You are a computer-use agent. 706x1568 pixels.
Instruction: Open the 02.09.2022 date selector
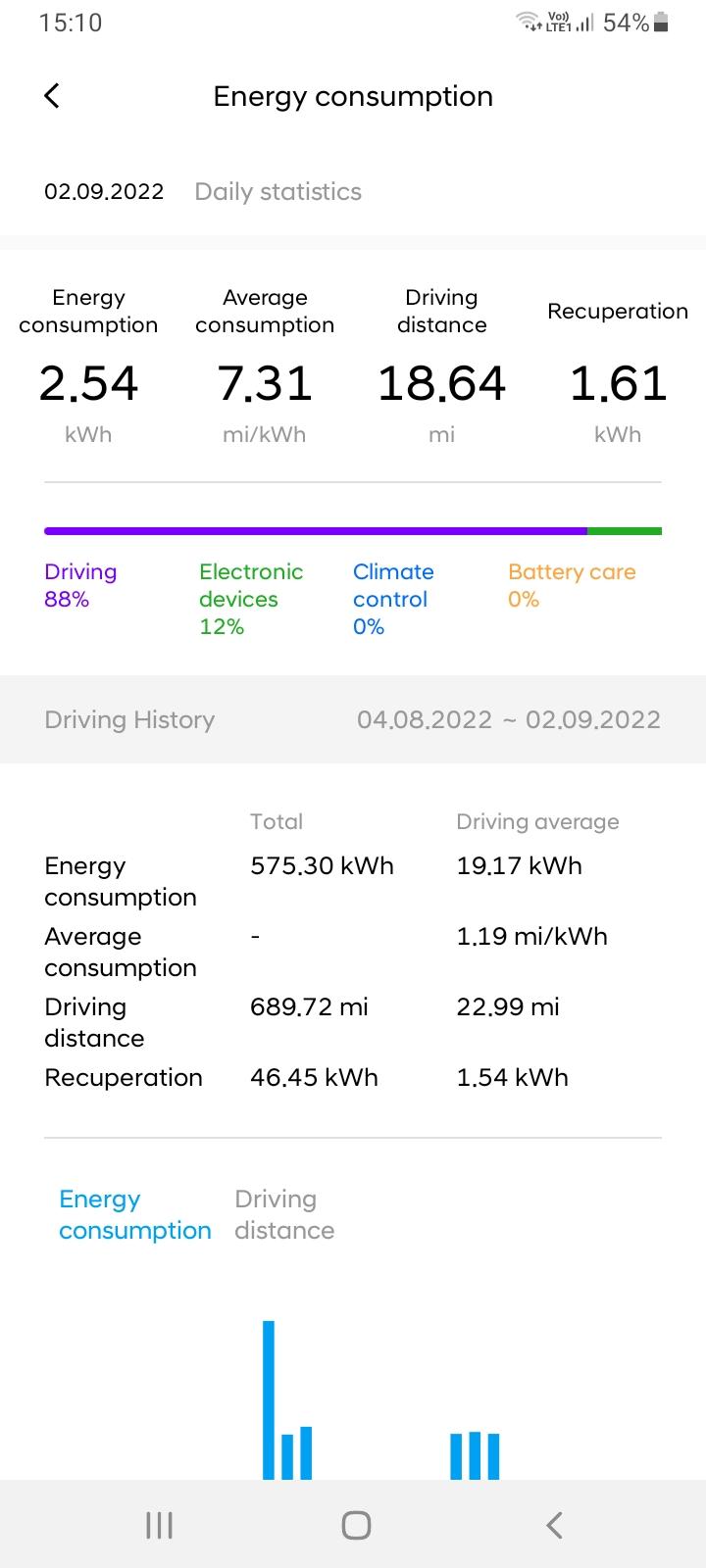tap(104, 192)
